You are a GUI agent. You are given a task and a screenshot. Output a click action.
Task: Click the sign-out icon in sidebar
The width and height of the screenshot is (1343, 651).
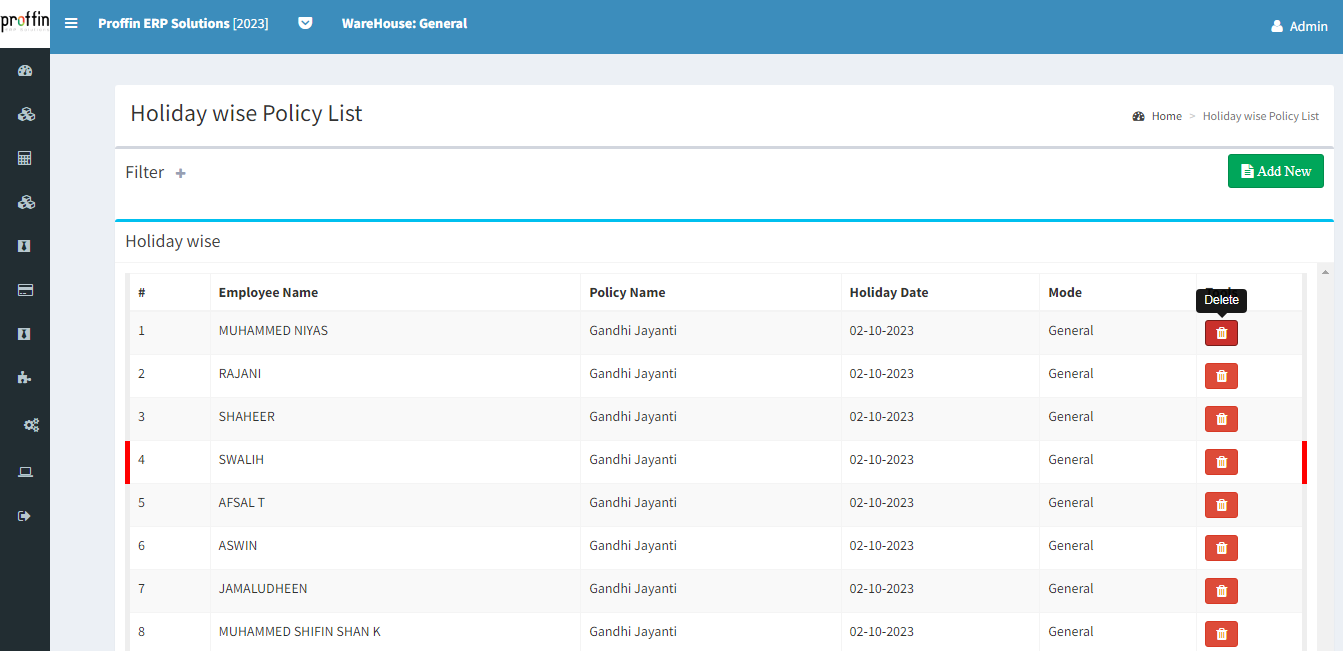[25, 516]
